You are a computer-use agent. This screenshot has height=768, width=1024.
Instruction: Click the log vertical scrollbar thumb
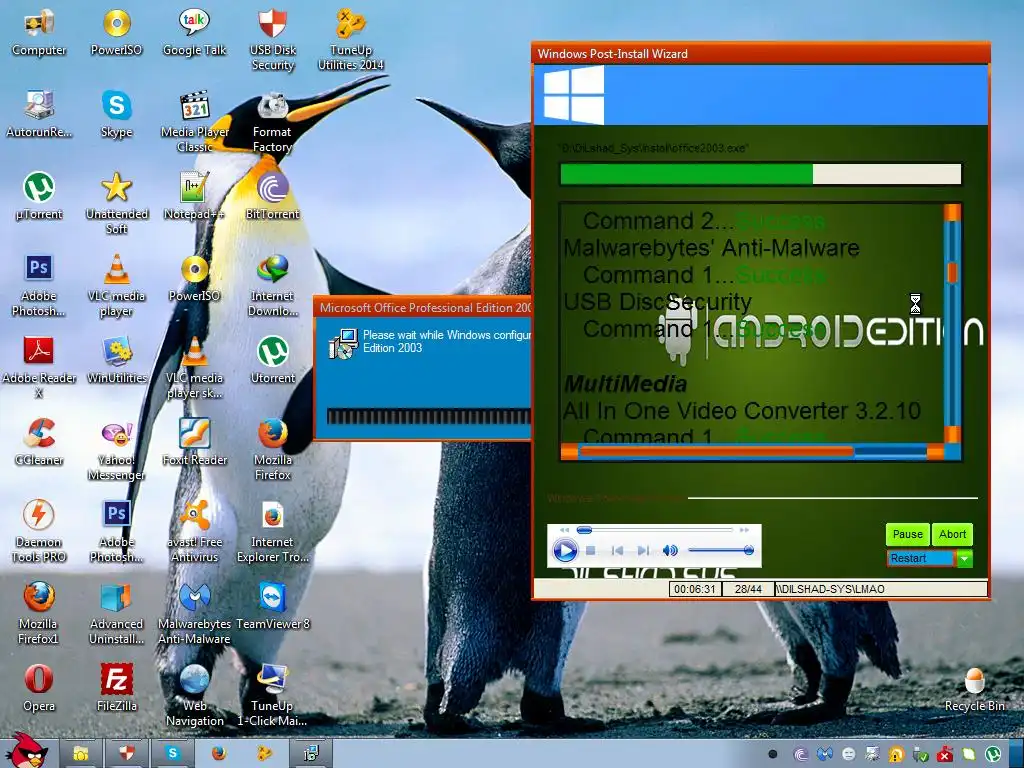click(x=952, y=272)
